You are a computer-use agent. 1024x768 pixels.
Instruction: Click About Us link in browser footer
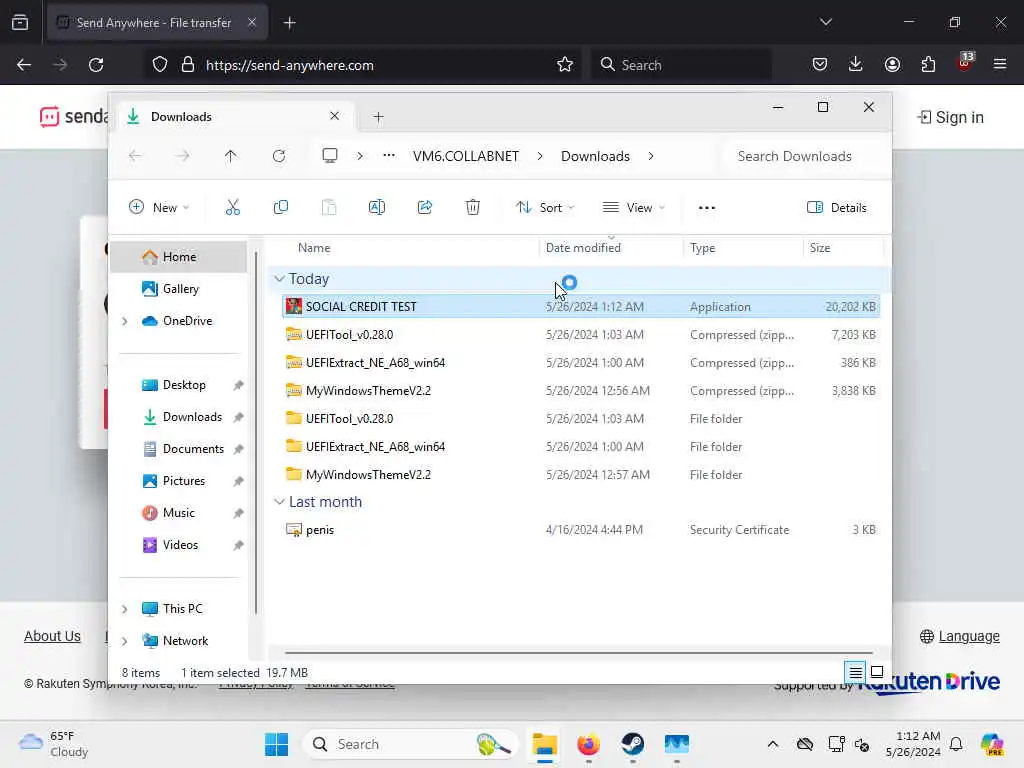[x=52, y=636]
